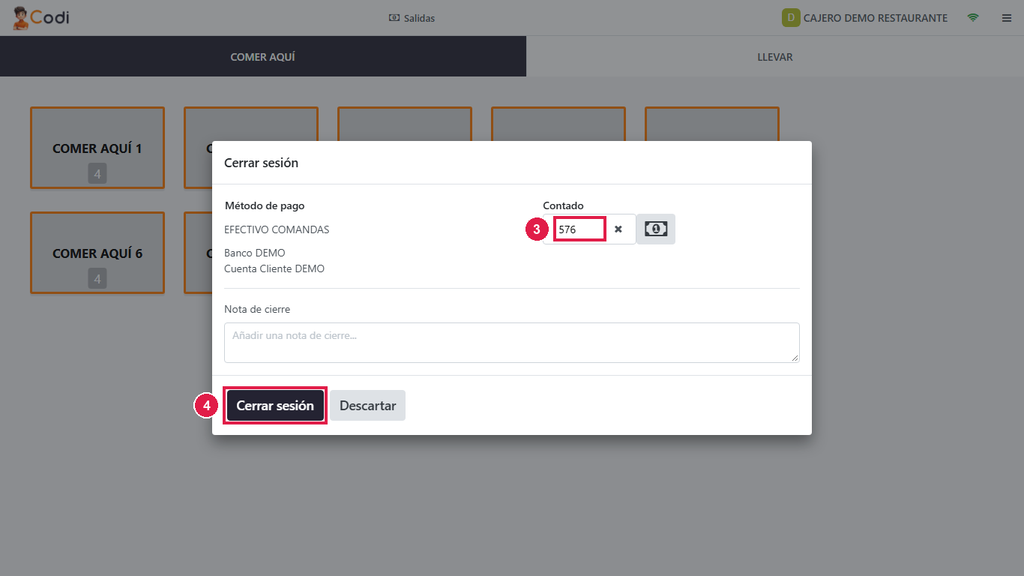The image size is (1024, 576).
Task: Click the Descartar button
Action: [x=368, y=406]
